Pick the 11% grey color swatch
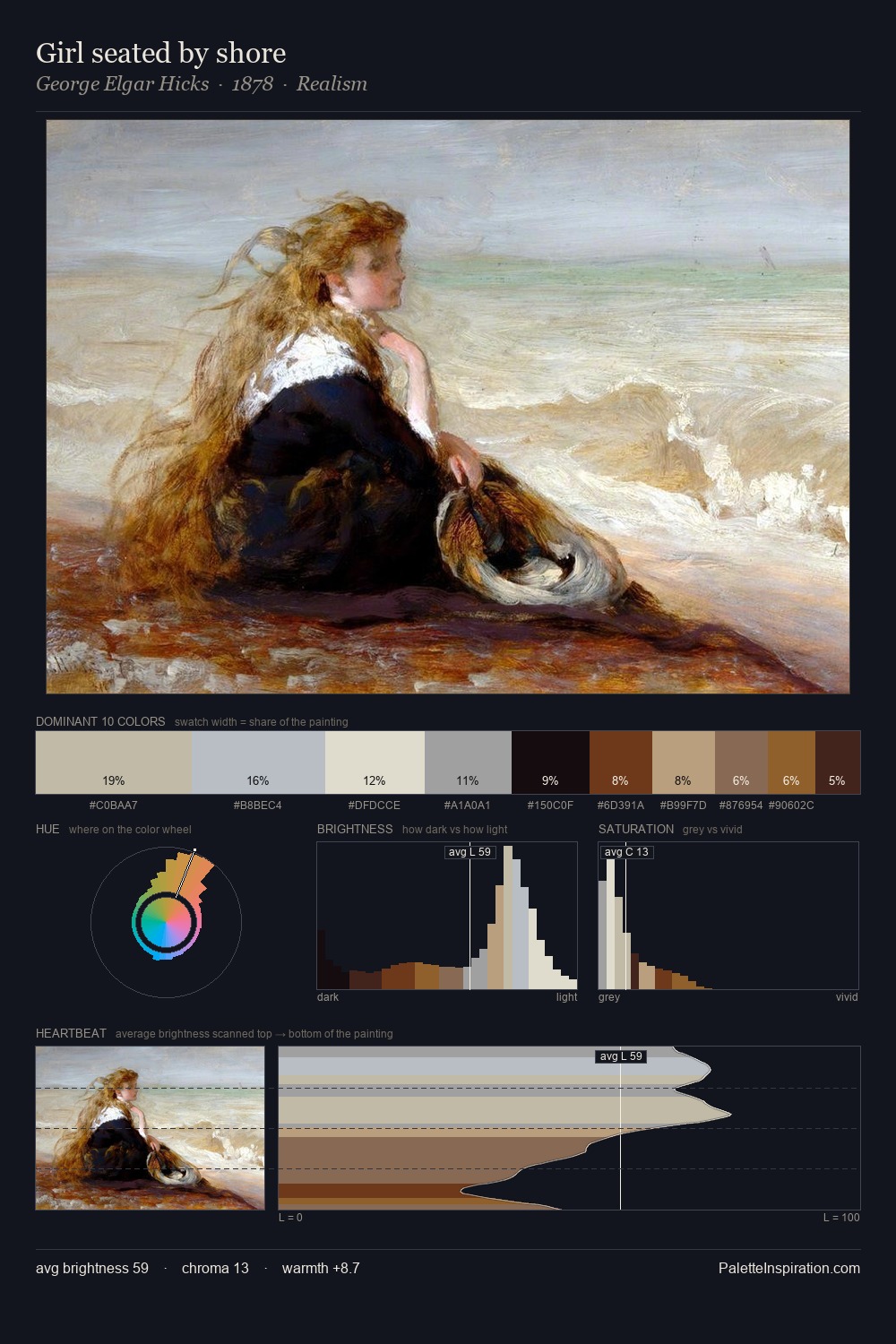 [468, 762]
